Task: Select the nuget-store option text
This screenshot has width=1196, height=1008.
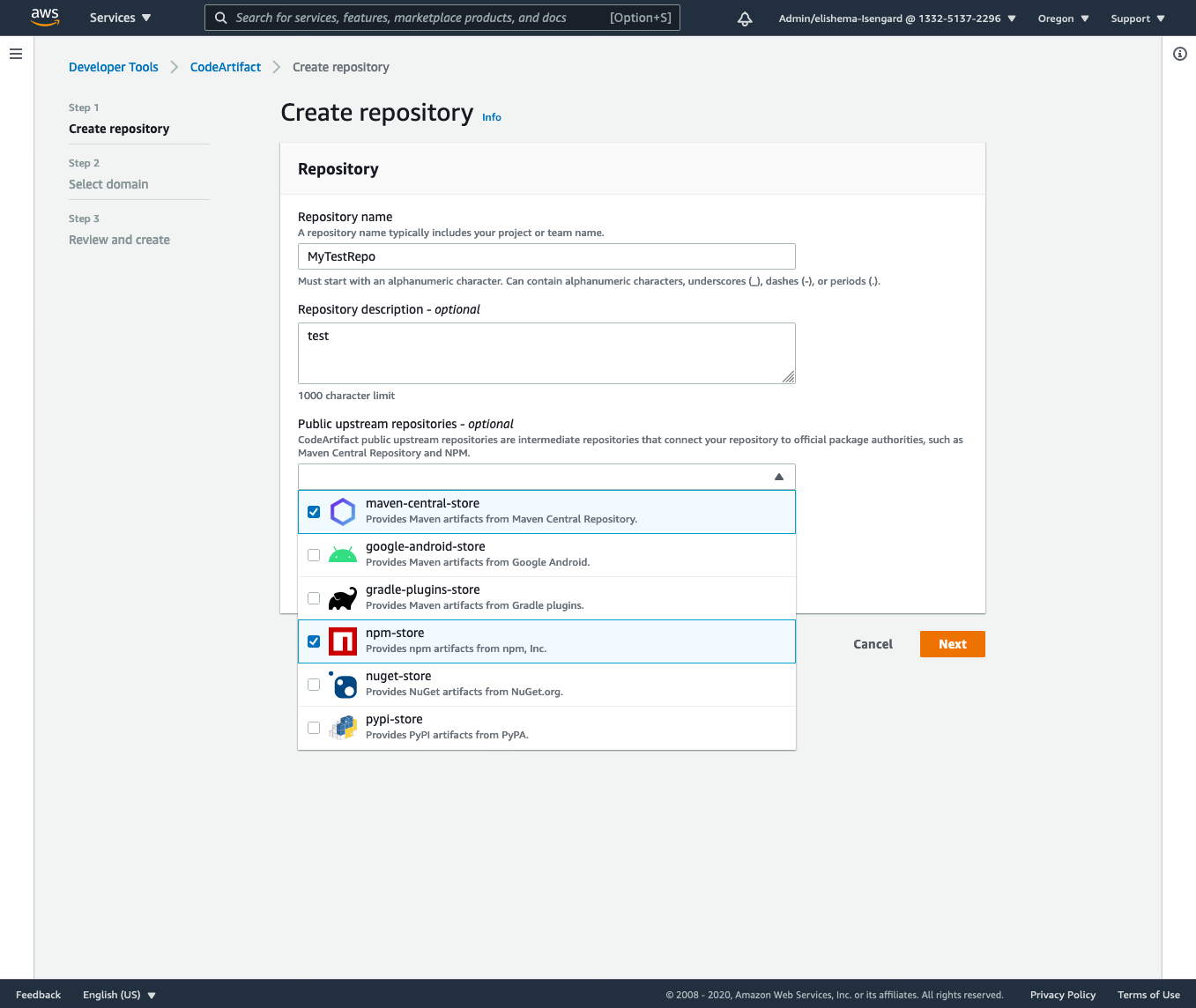Action: tap(398, 676)
